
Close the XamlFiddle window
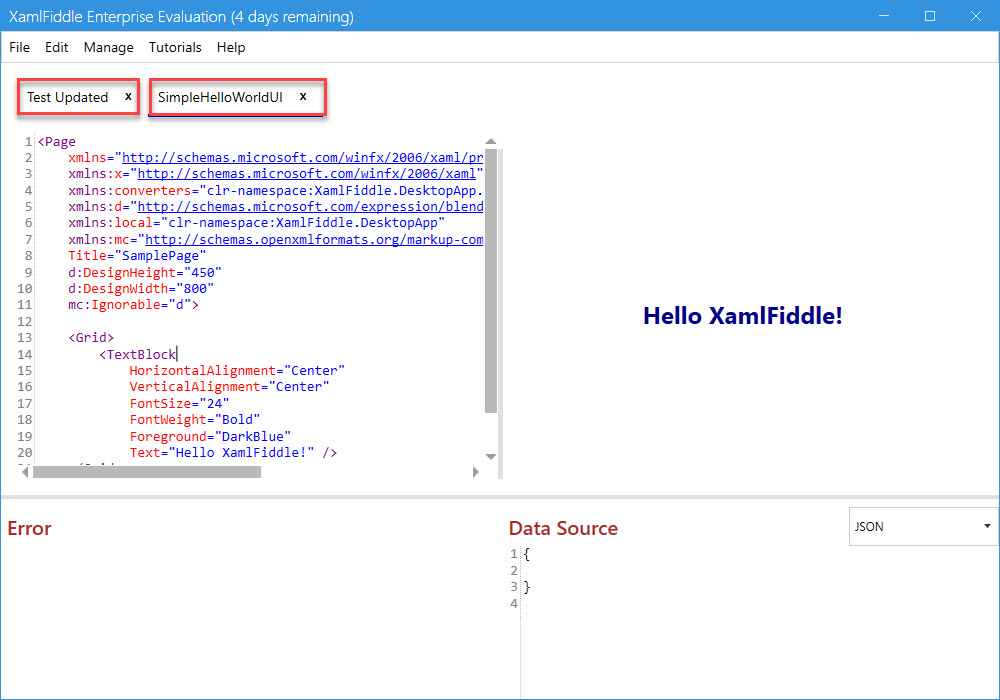click(976, 15)
